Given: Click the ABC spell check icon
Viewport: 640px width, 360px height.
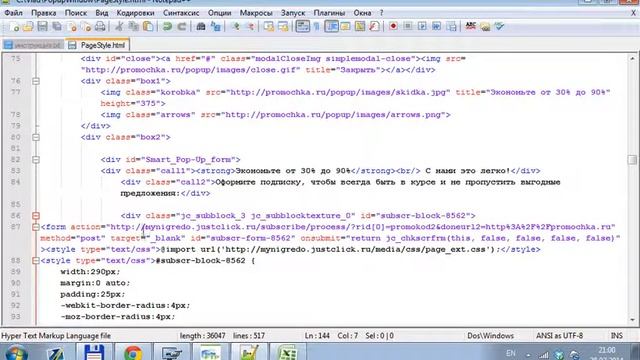Looking at the screenshot, I should coord(471,27).
